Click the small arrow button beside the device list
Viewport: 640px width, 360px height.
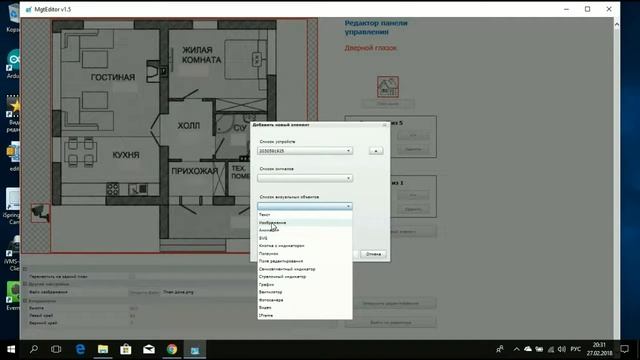[x=376, y=151]
